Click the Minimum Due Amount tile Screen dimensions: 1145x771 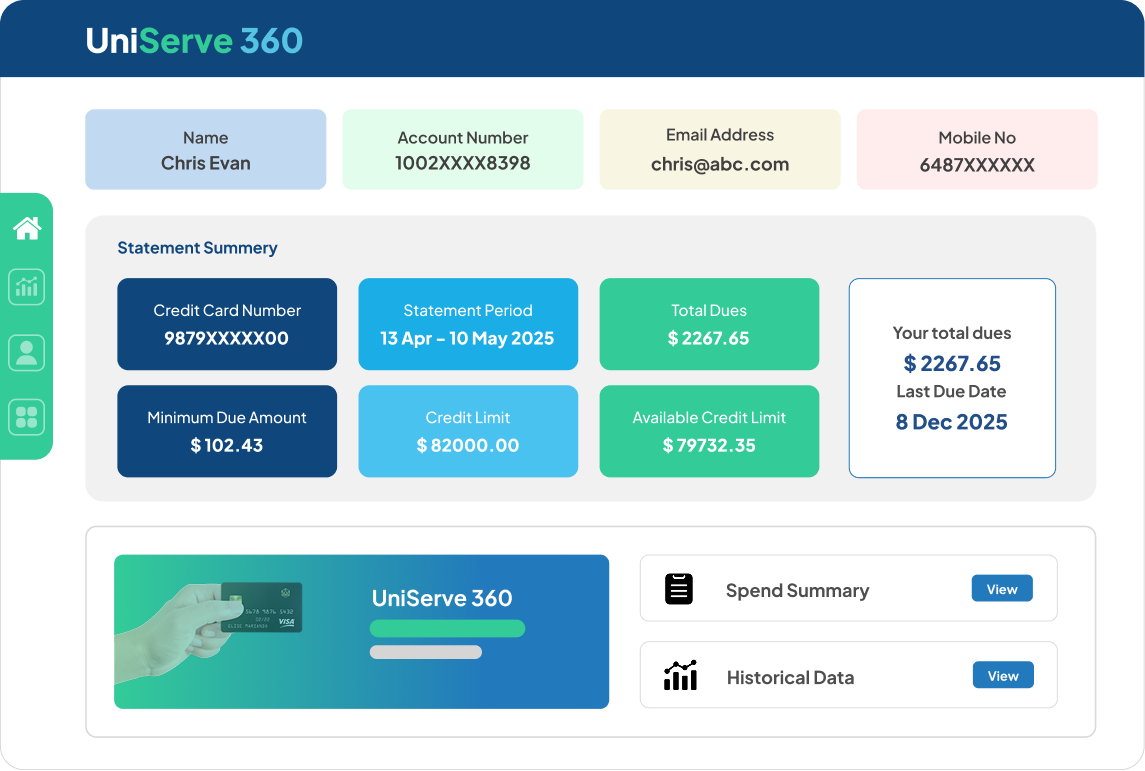(x=227, y=431)
